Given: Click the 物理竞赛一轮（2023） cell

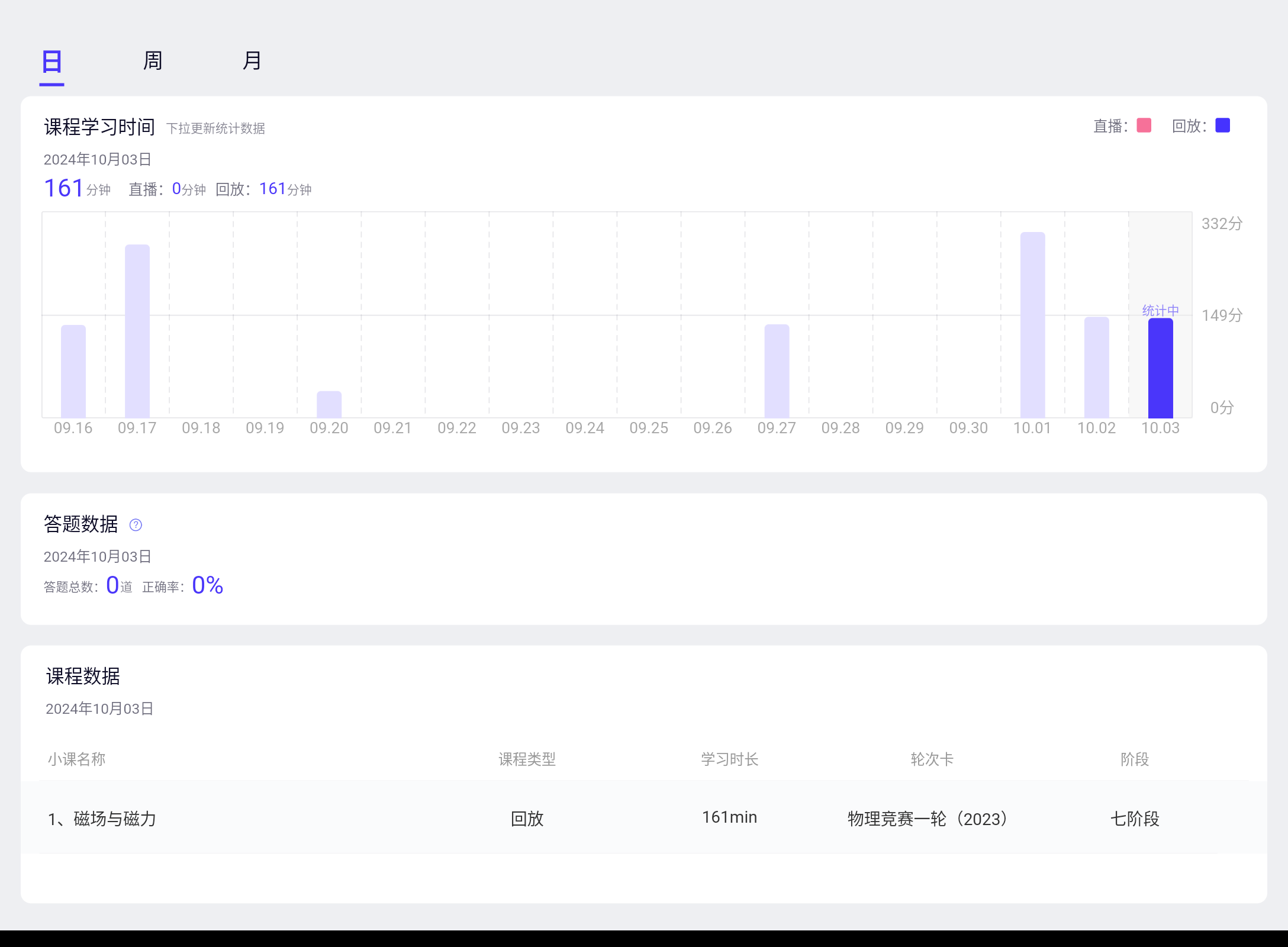Looking at the screenshot, I should click(x=931, y=819).
